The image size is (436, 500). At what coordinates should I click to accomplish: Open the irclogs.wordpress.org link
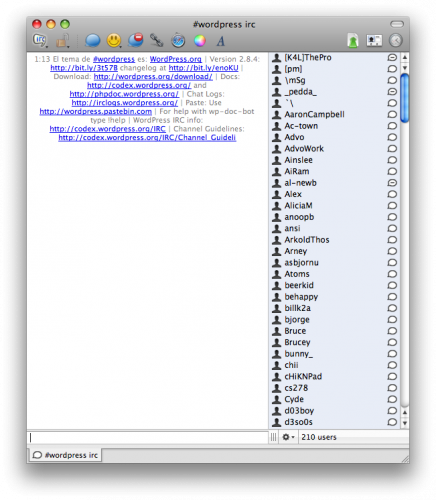125,103
